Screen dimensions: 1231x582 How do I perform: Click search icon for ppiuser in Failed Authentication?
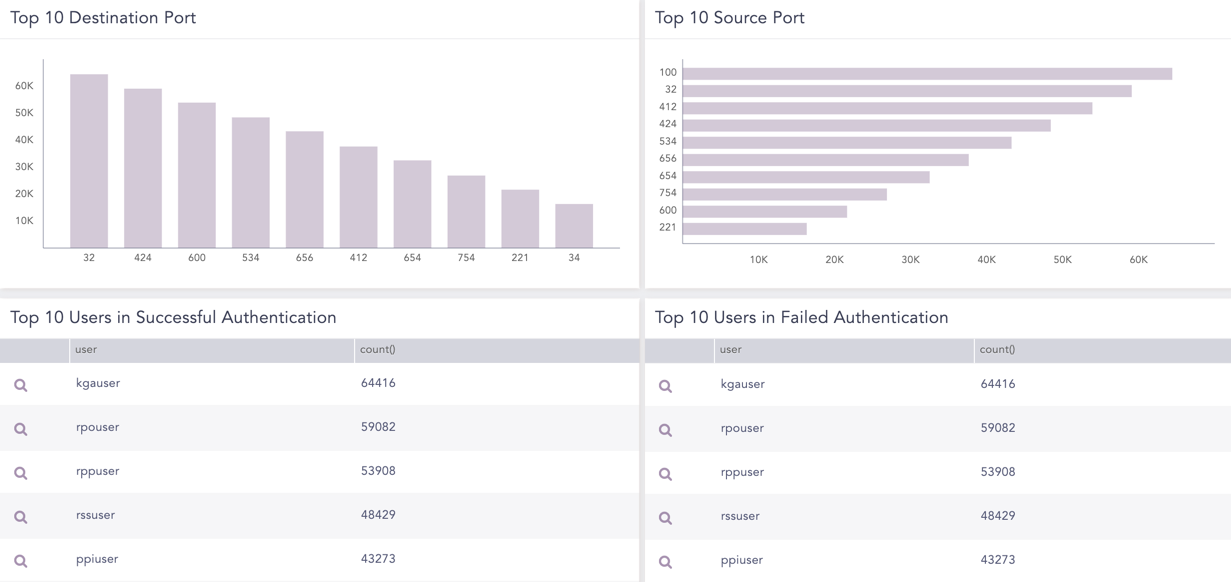[666, 562]
